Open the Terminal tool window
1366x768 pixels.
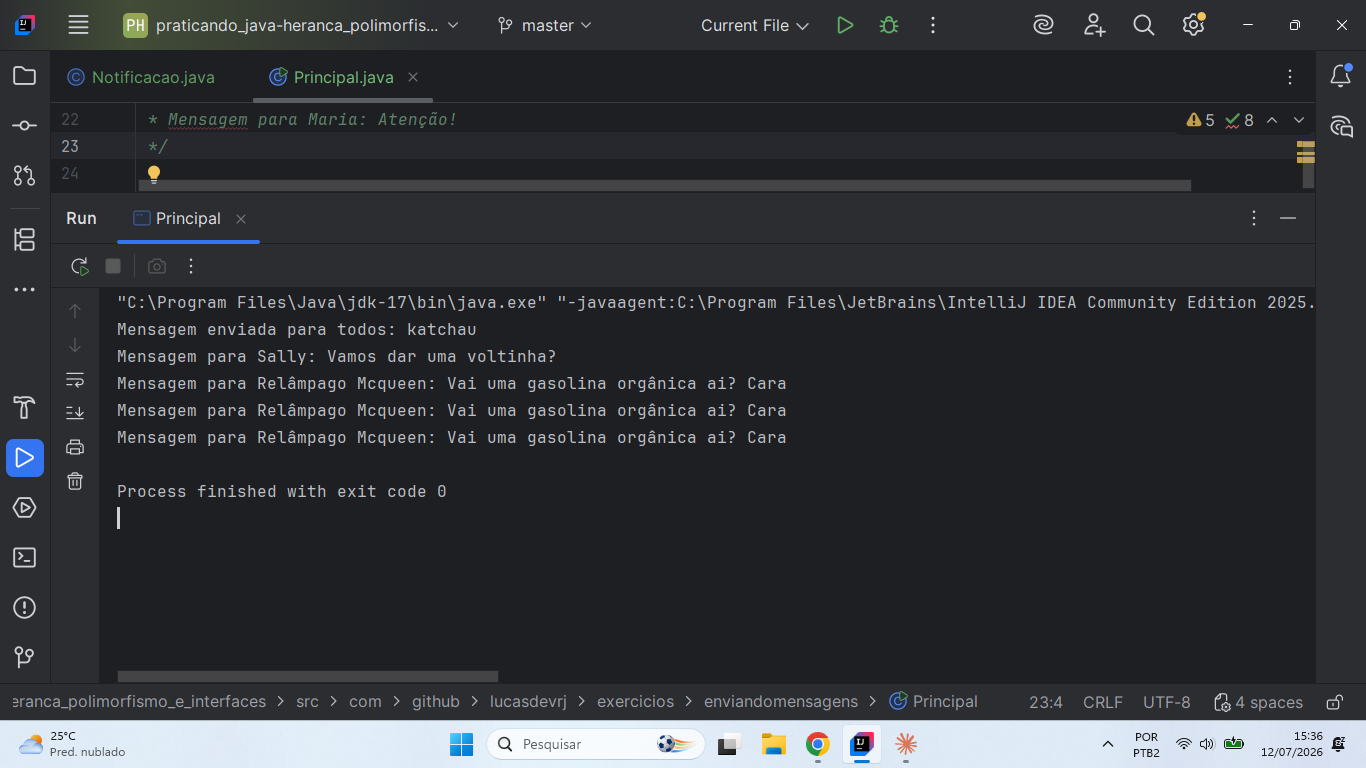pos(25,558)
